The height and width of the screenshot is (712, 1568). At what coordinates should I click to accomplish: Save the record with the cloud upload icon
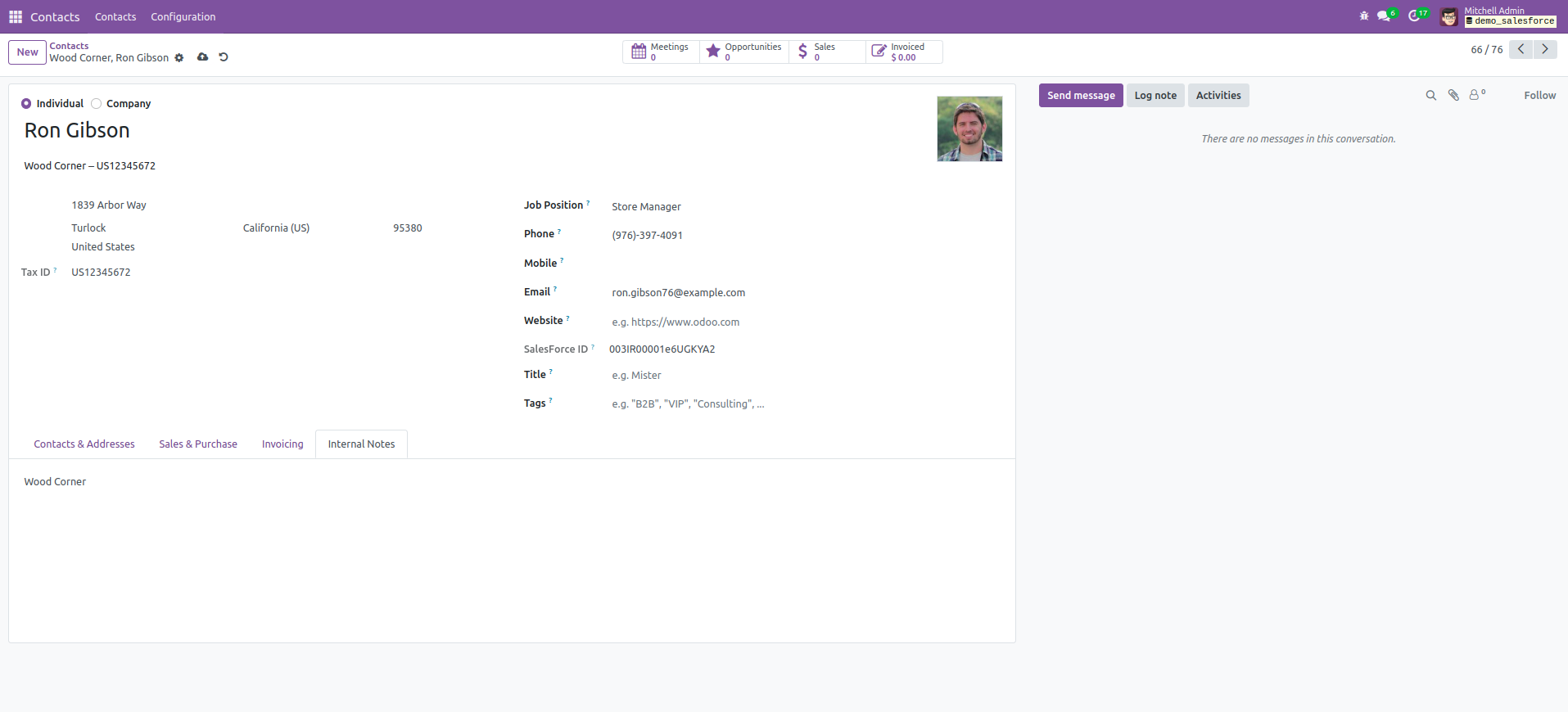click(x=202, y=57)
